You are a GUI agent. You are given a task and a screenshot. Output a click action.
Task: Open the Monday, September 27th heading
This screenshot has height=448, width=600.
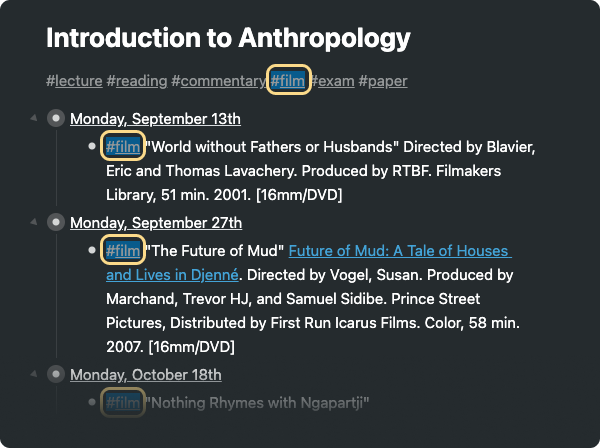tap(156, 223)
